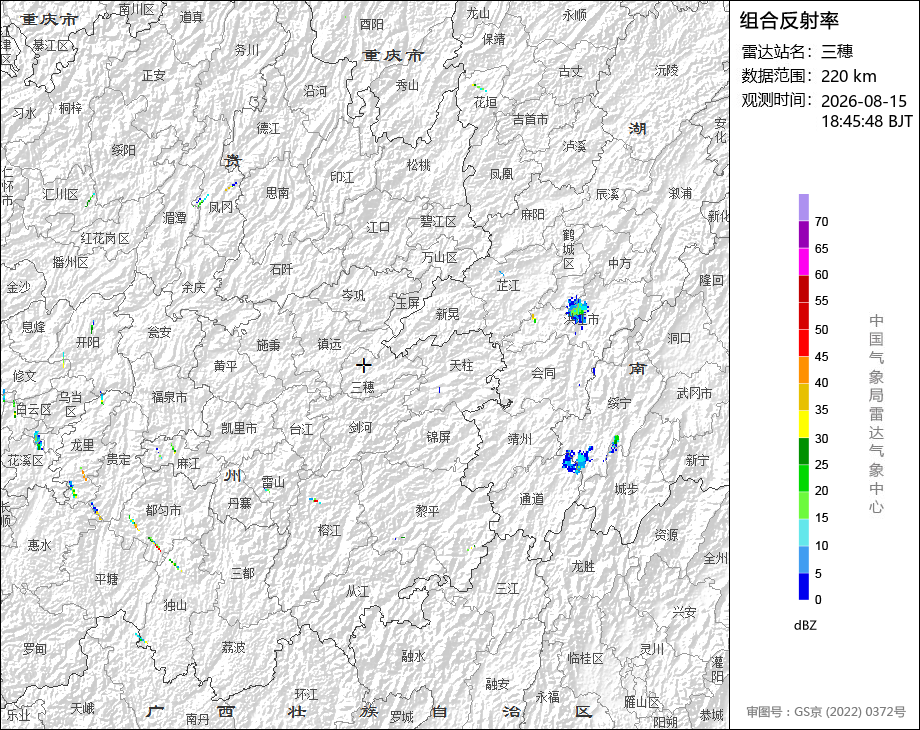Click the 吉首市 city label on map
Viewport: 920px width, 730px height.
[x=530, y=120]
